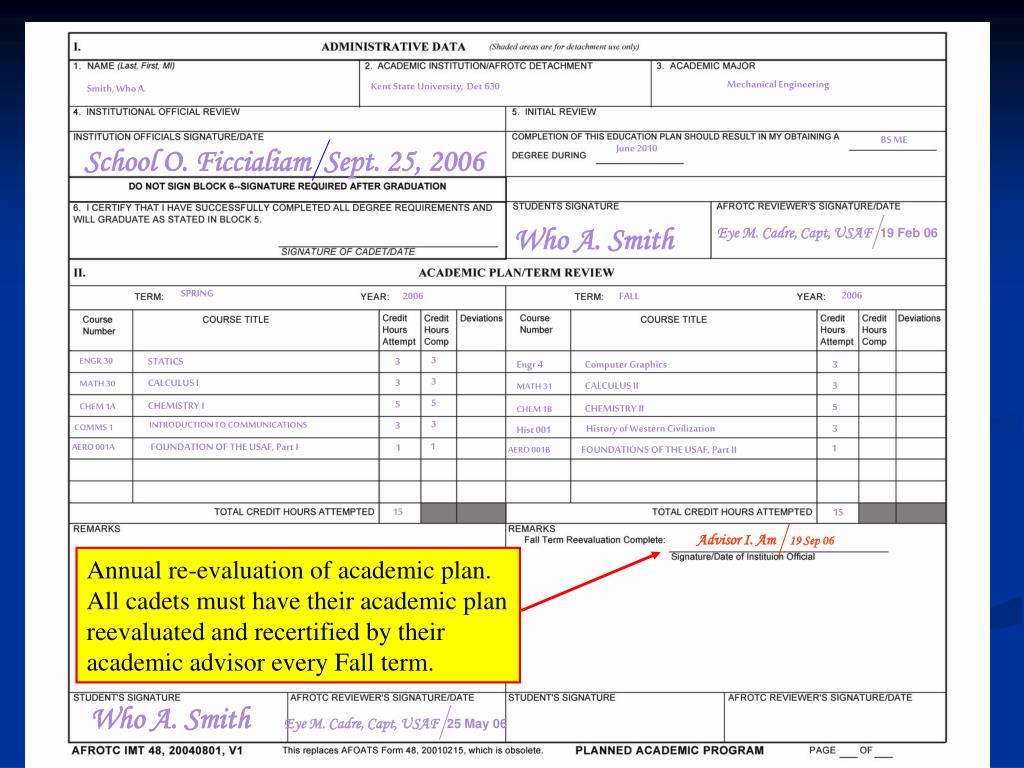Screen dimensions: 1024x768
Task: Click 'Eye M. Cadre' signature dated 25 May 06
Action: (x=396, y=724)
